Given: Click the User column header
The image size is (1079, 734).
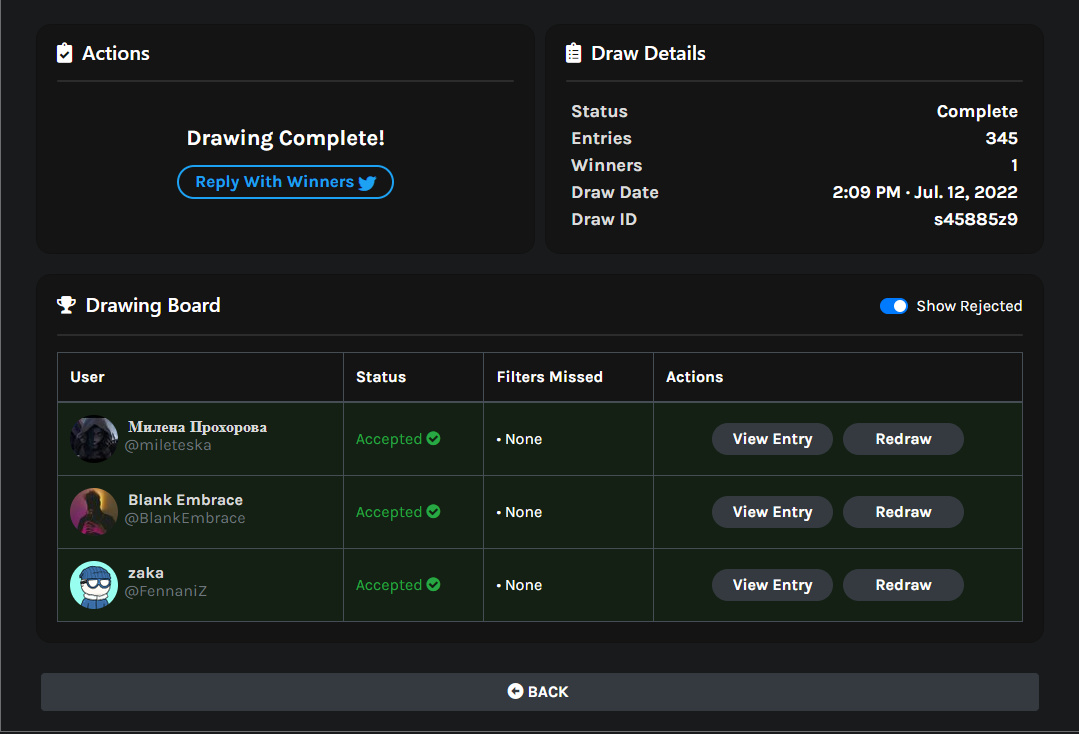Looking at the screenshot, I should [x=87, y=377].
